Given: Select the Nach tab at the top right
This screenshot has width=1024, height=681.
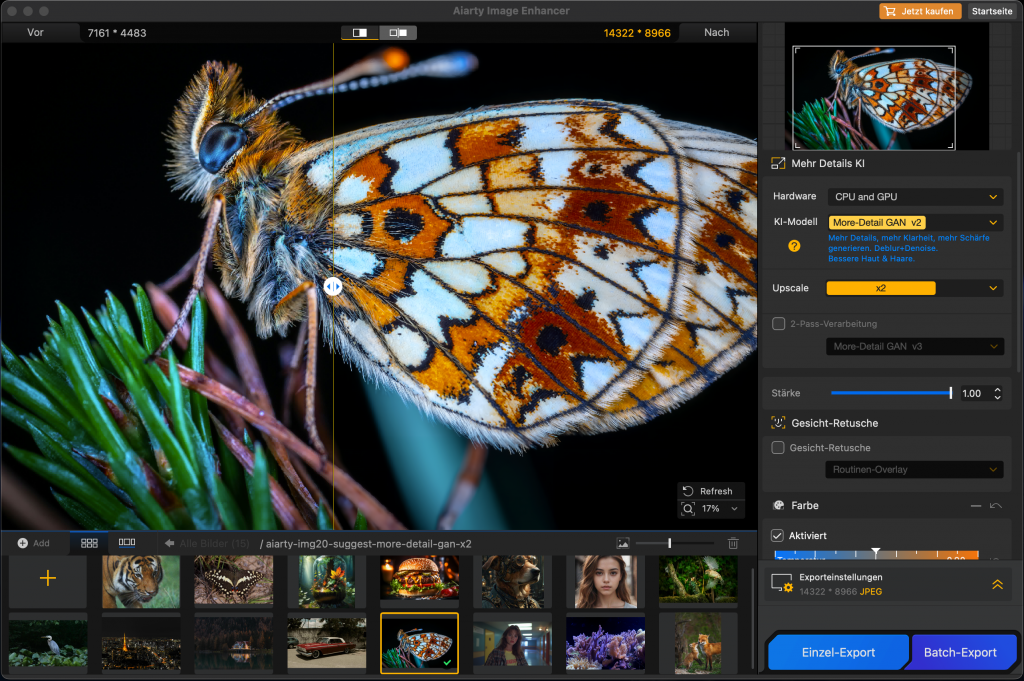Looking at the screenshot, I should [x=716, y=31].
